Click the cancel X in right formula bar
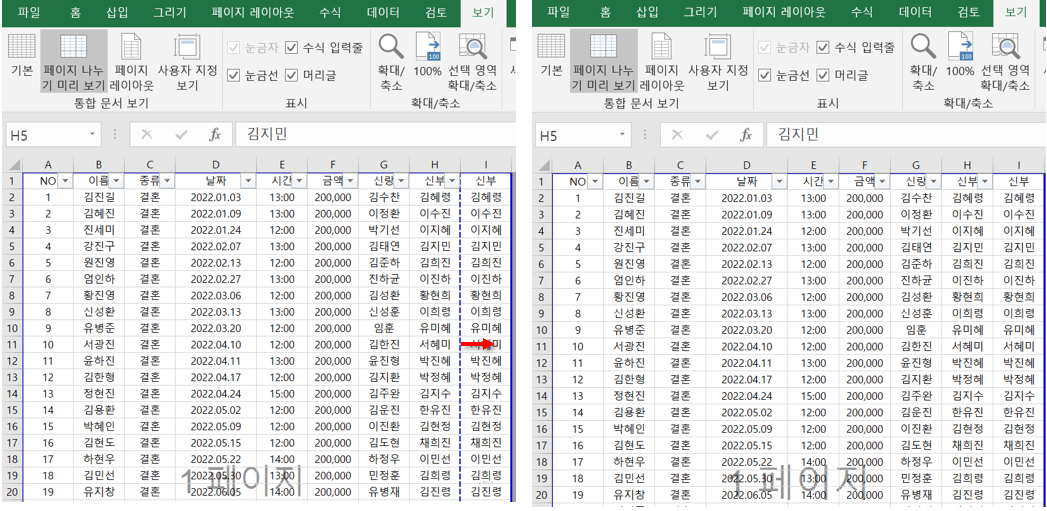Viewport: 1047px width, 511px height. tap(678, 135)
